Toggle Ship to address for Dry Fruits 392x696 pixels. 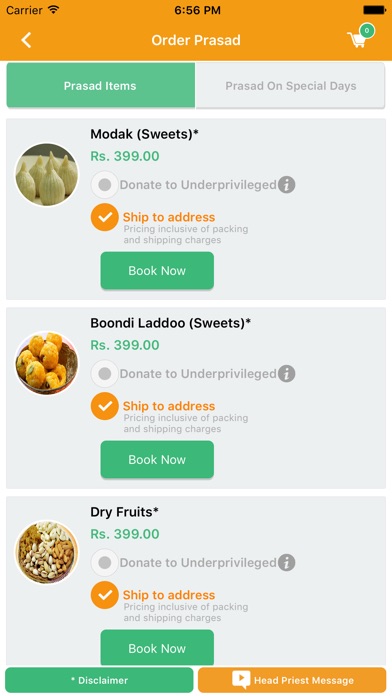click(x=105, y=595)
